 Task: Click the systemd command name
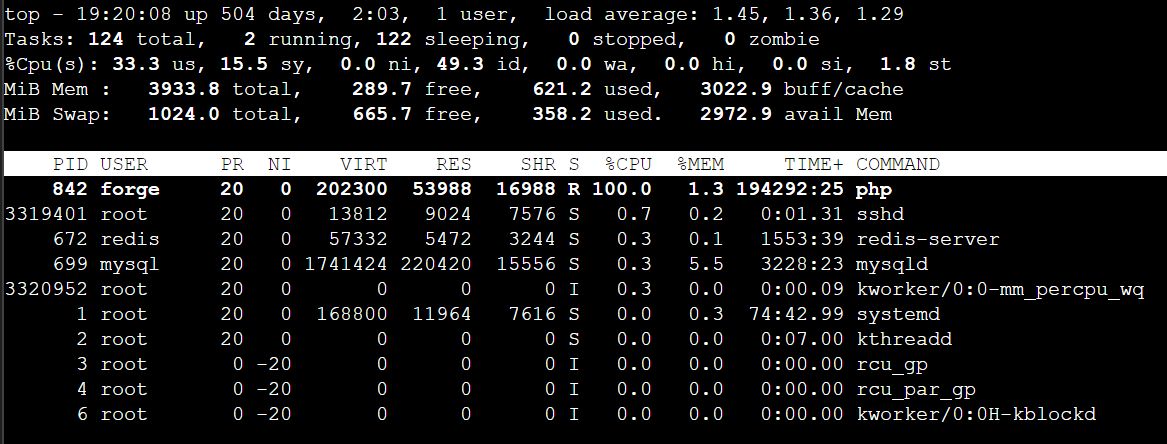(898, 314)
